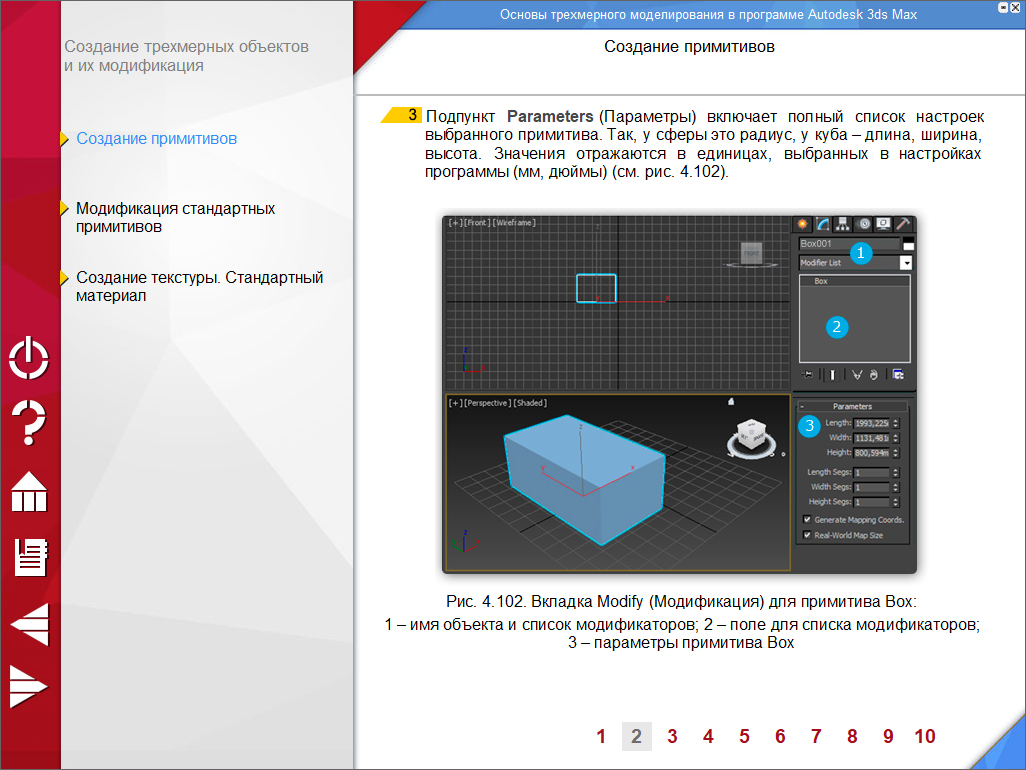Click the Hierarchy tab icon in command panel
1026x770 pixels.
pyautogui.click(x=843, y=224)
